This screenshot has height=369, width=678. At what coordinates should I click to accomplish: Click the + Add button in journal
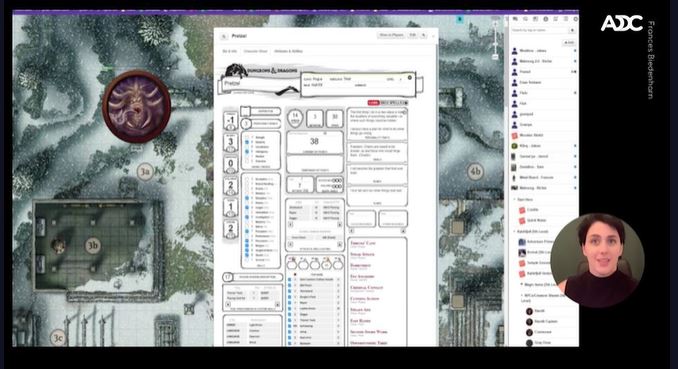pyautogui.click(x=569, y=42)
